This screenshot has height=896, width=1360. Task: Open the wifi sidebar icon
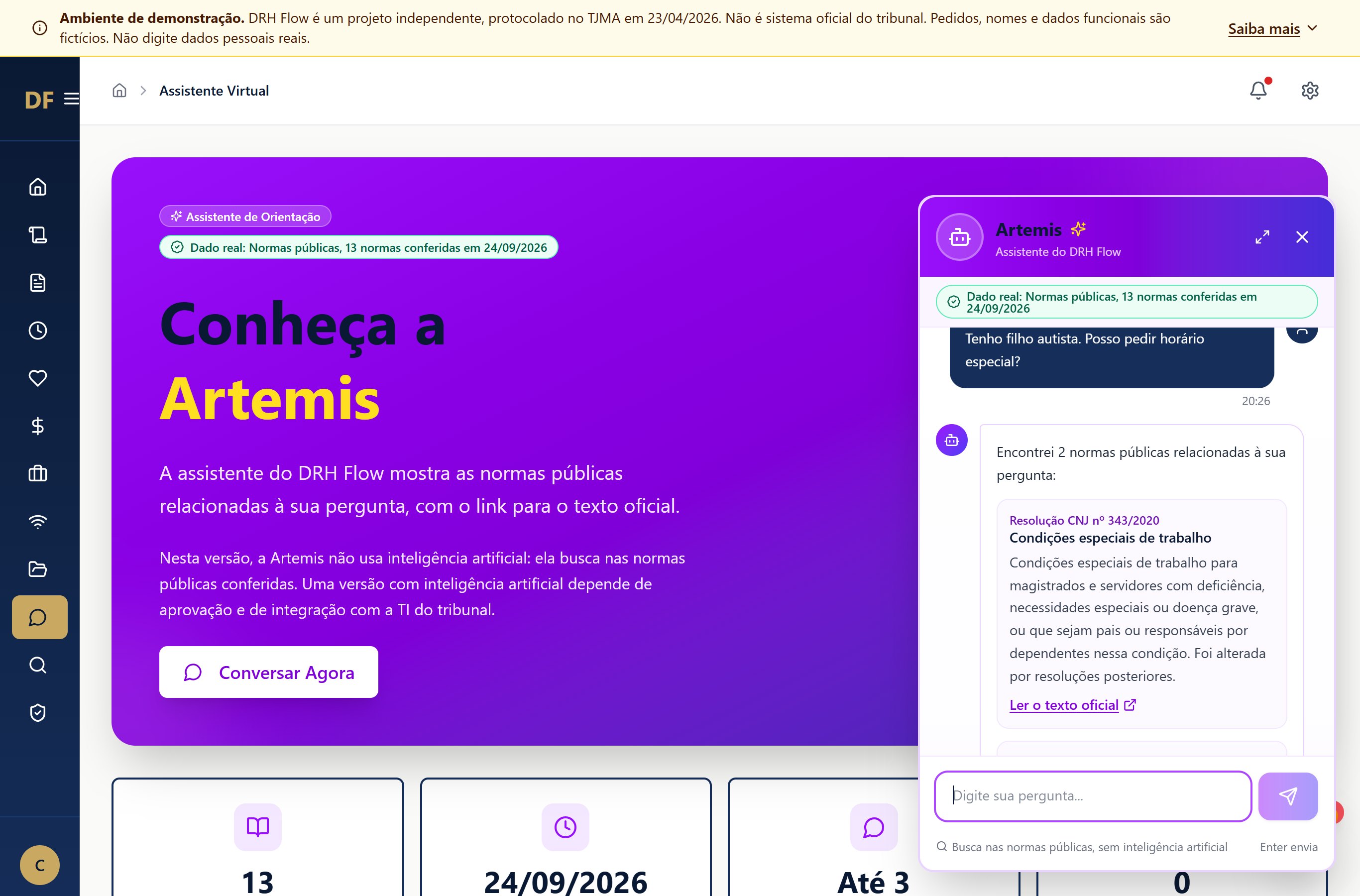tap(38, 521)
